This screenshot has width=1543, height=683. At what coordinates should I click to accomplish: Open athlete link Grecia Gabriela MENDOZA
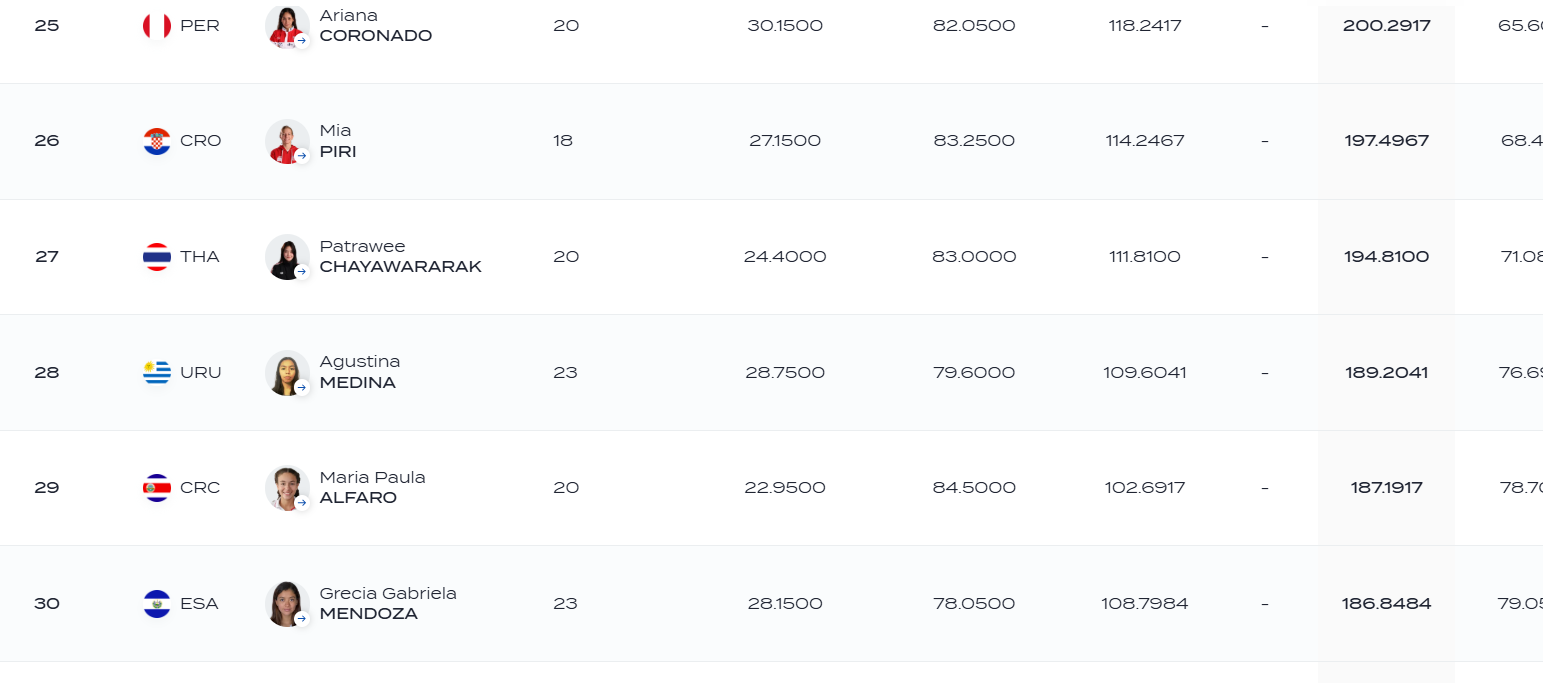point(388,603)
